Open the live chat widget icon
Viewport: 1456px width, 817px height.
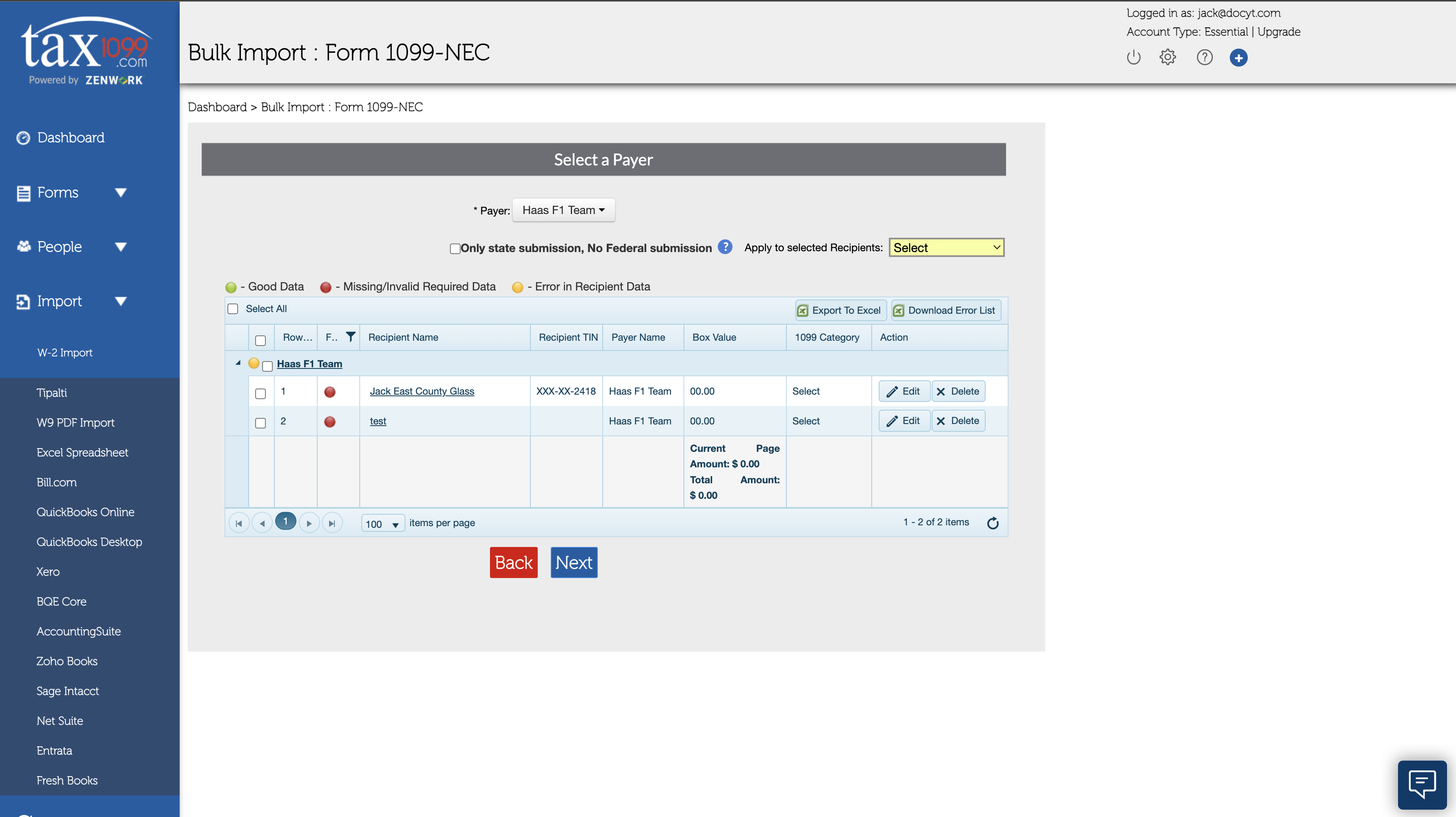click(1422, 784)
